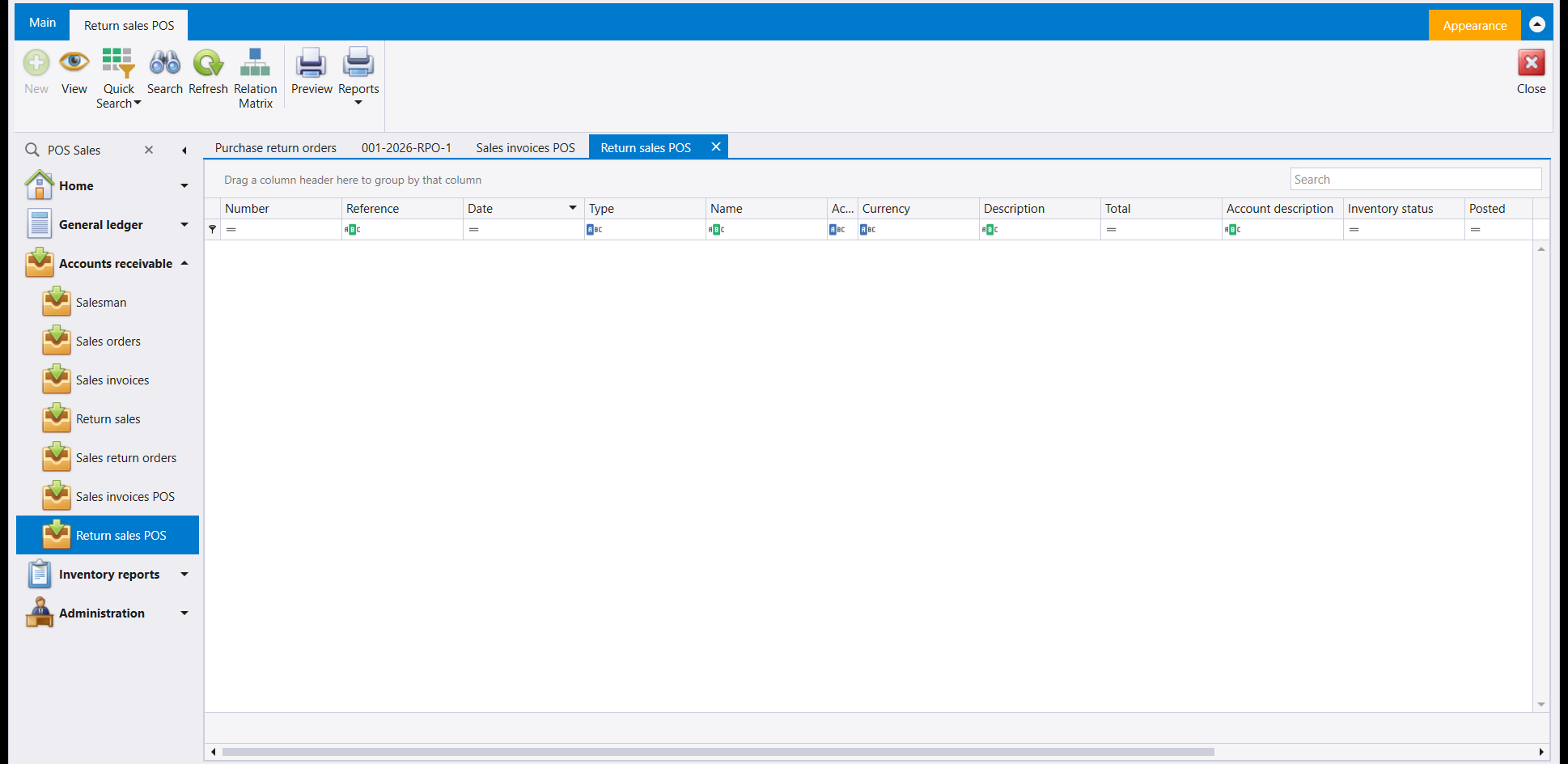Viewport: 1568px width, 764px height.
Task: Open Salesman in the sidebar
Action: (x=108, y=303)
